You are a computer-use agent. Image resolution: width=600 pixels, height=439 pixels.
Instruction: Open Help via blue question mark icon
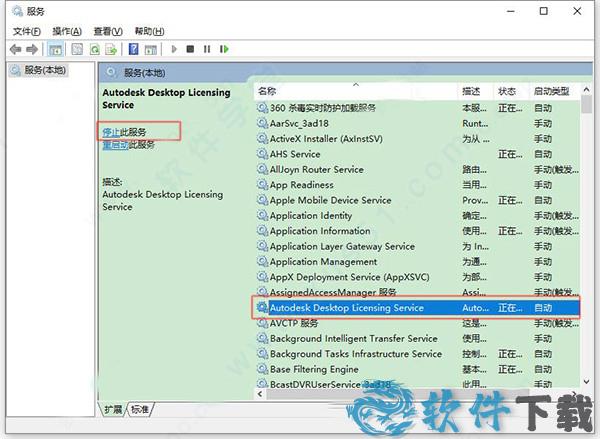[134, 48]
